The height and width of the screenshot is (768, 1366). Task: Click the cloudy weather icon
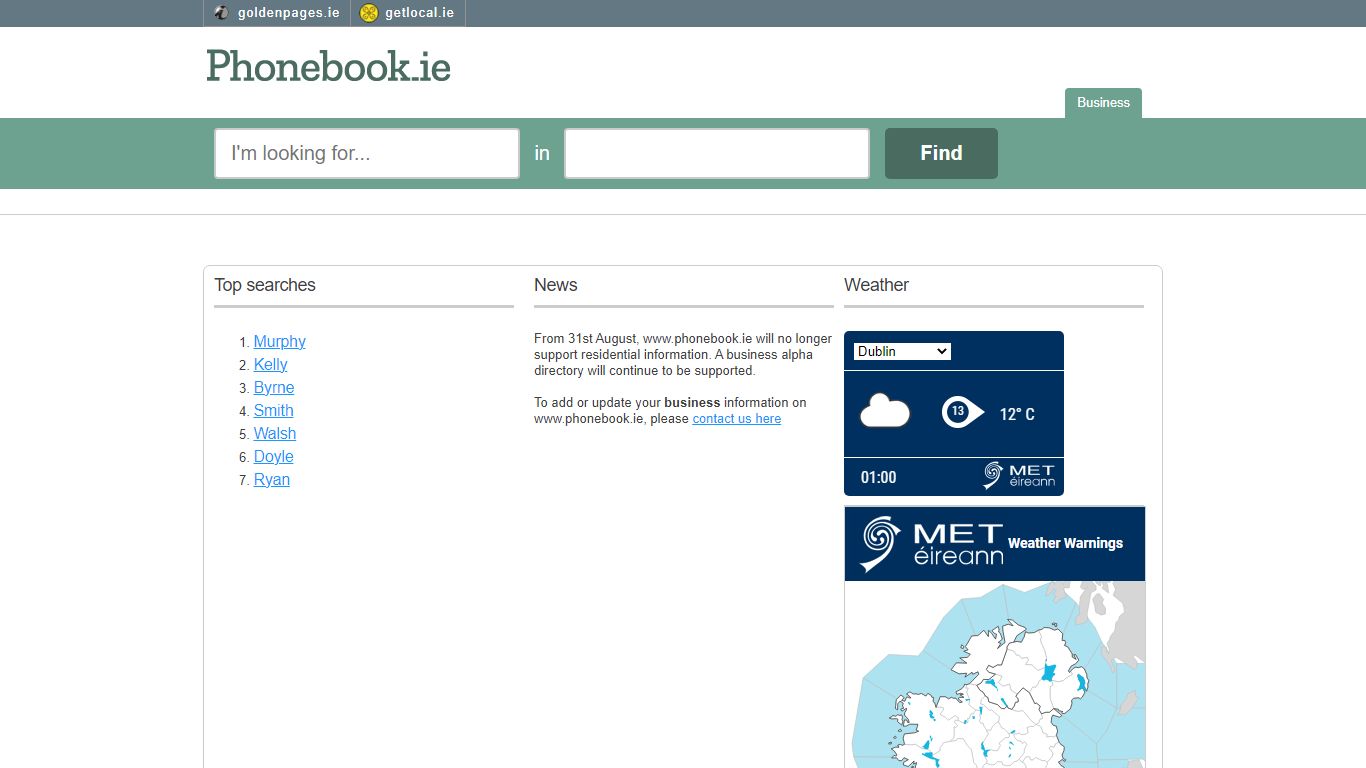click(885, 412)
